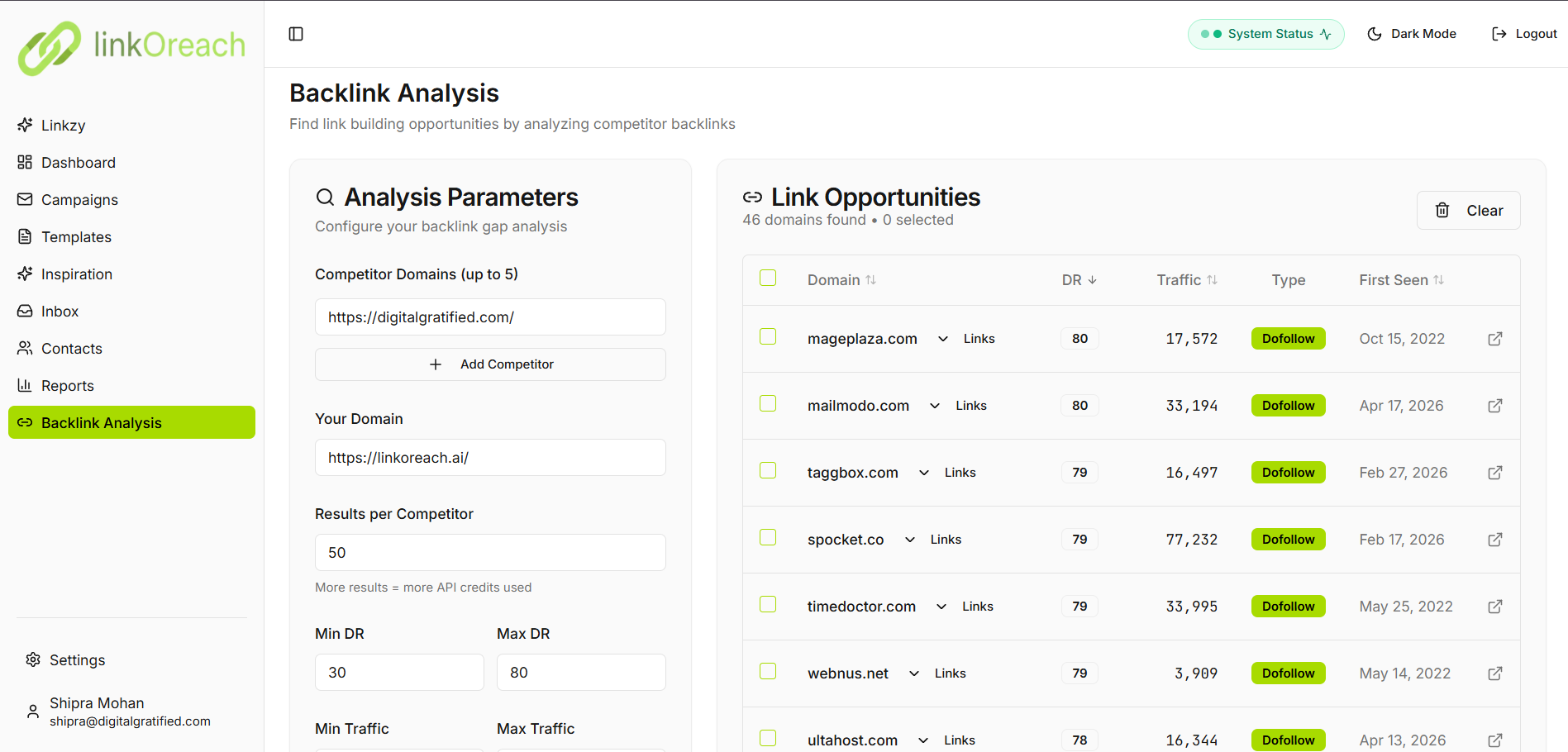Expand Links for taggbox.com

tap(947, 473)
